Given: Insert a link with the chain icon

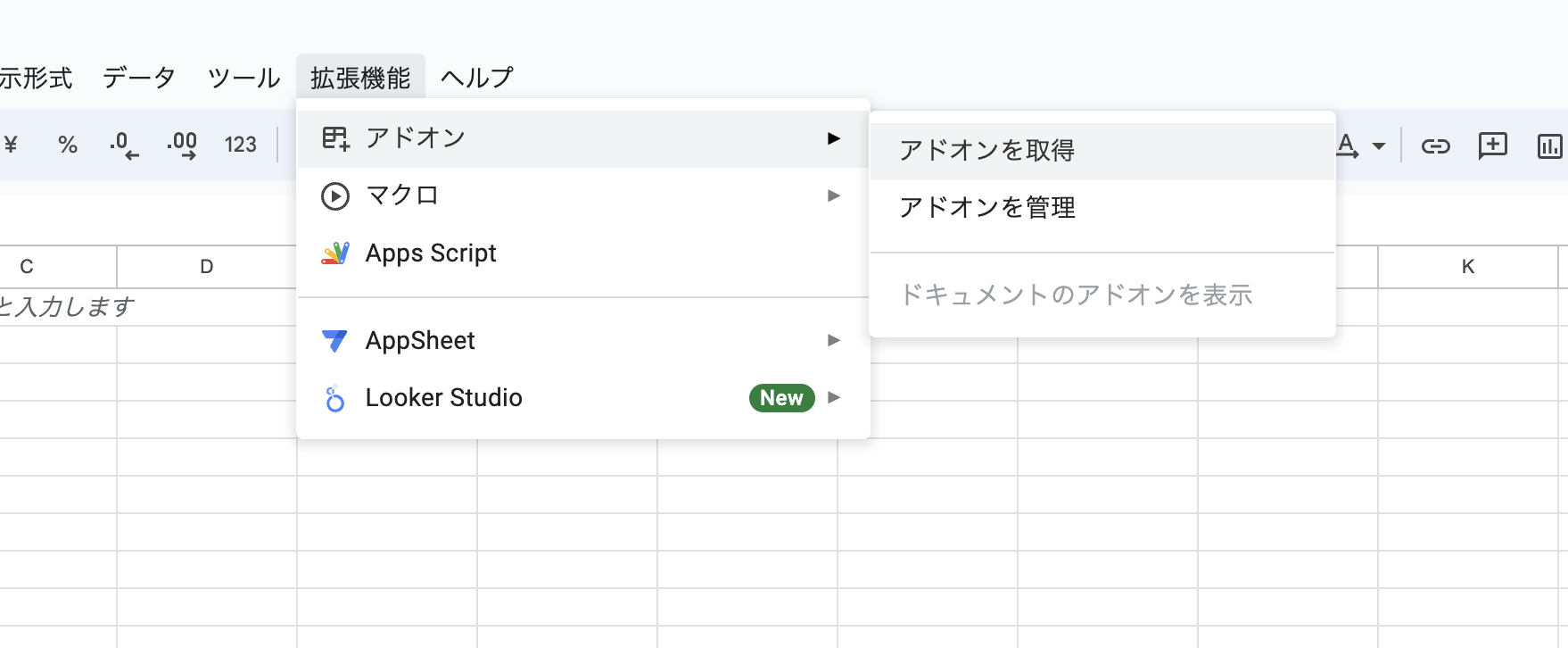Looking at the screenshot, I should pos(1436,145).
